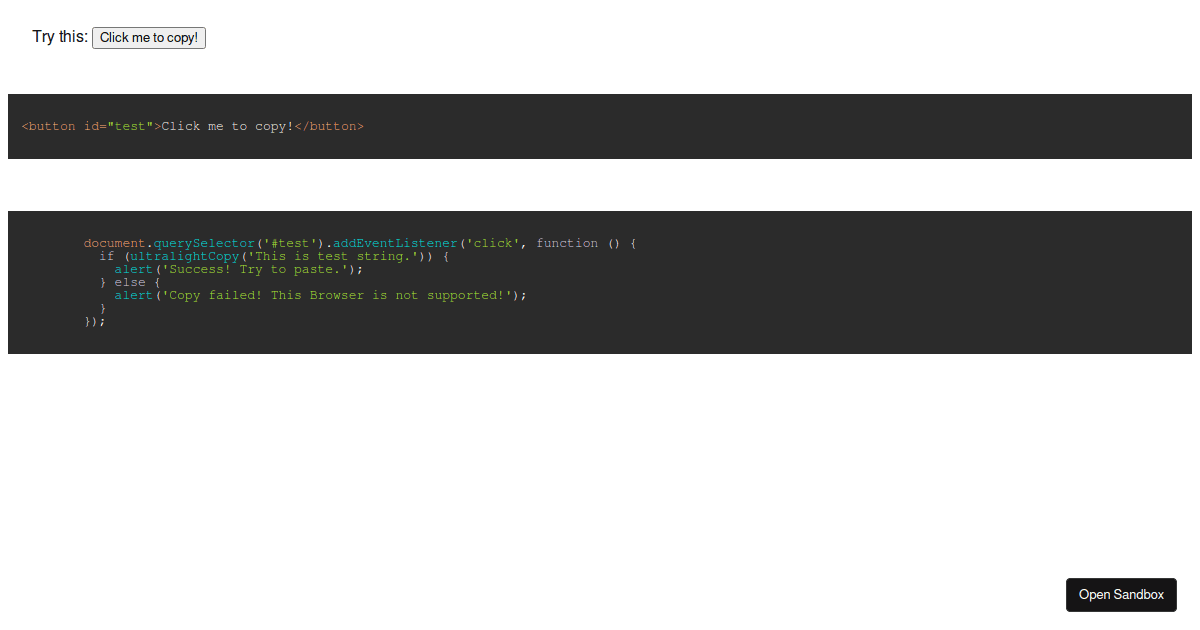Select the closing }); line of code
This screenshot has width=1200, height=630.
pyautogui.click(x=94, y=320)
